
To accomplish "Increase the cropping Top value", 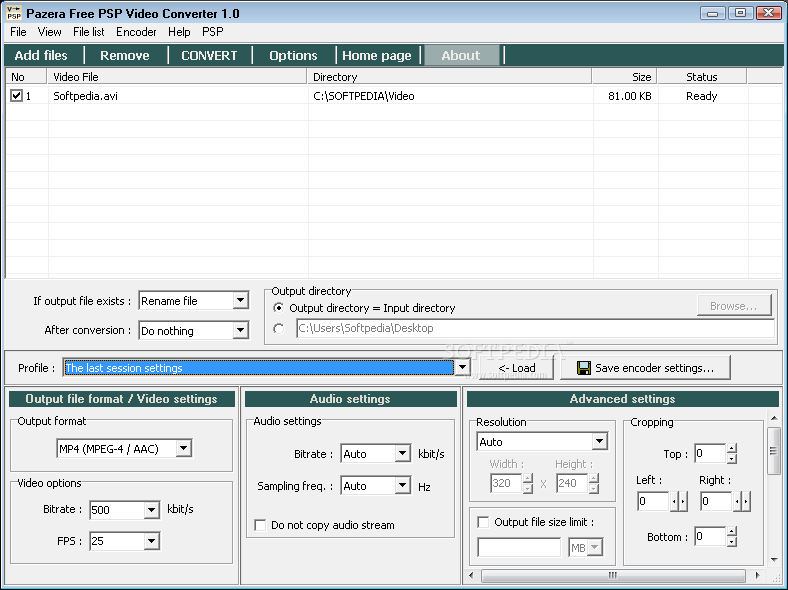I will click(x=732, y=449).
